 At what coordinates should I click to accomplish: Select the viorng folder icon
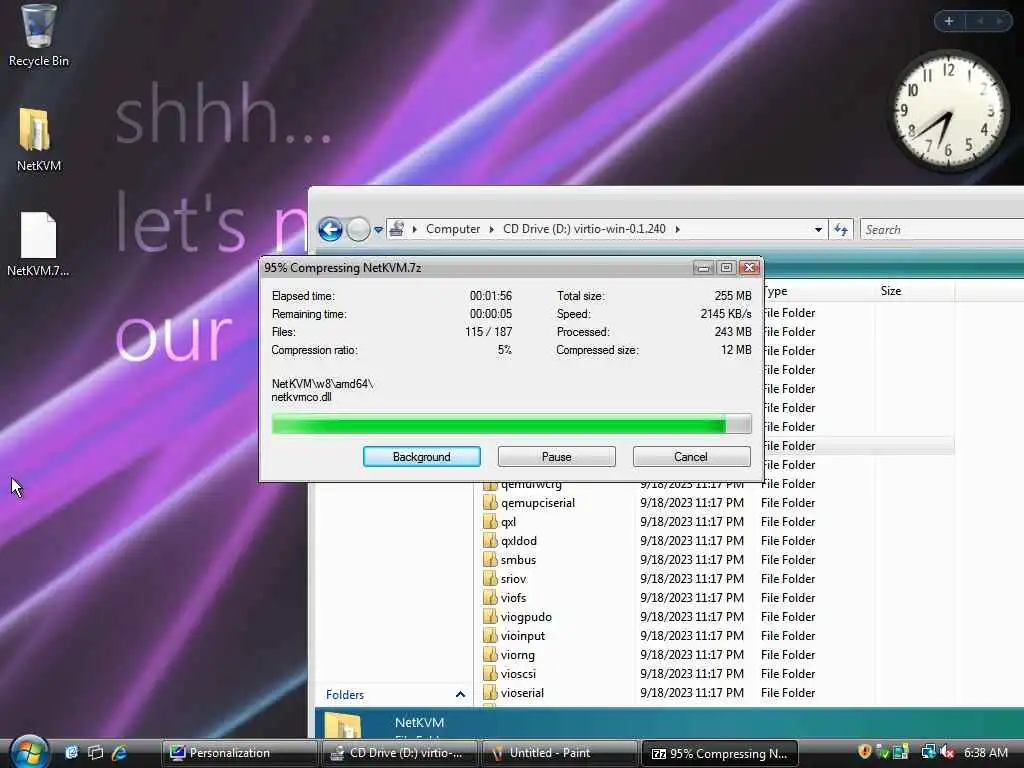[x=490, y=654]
